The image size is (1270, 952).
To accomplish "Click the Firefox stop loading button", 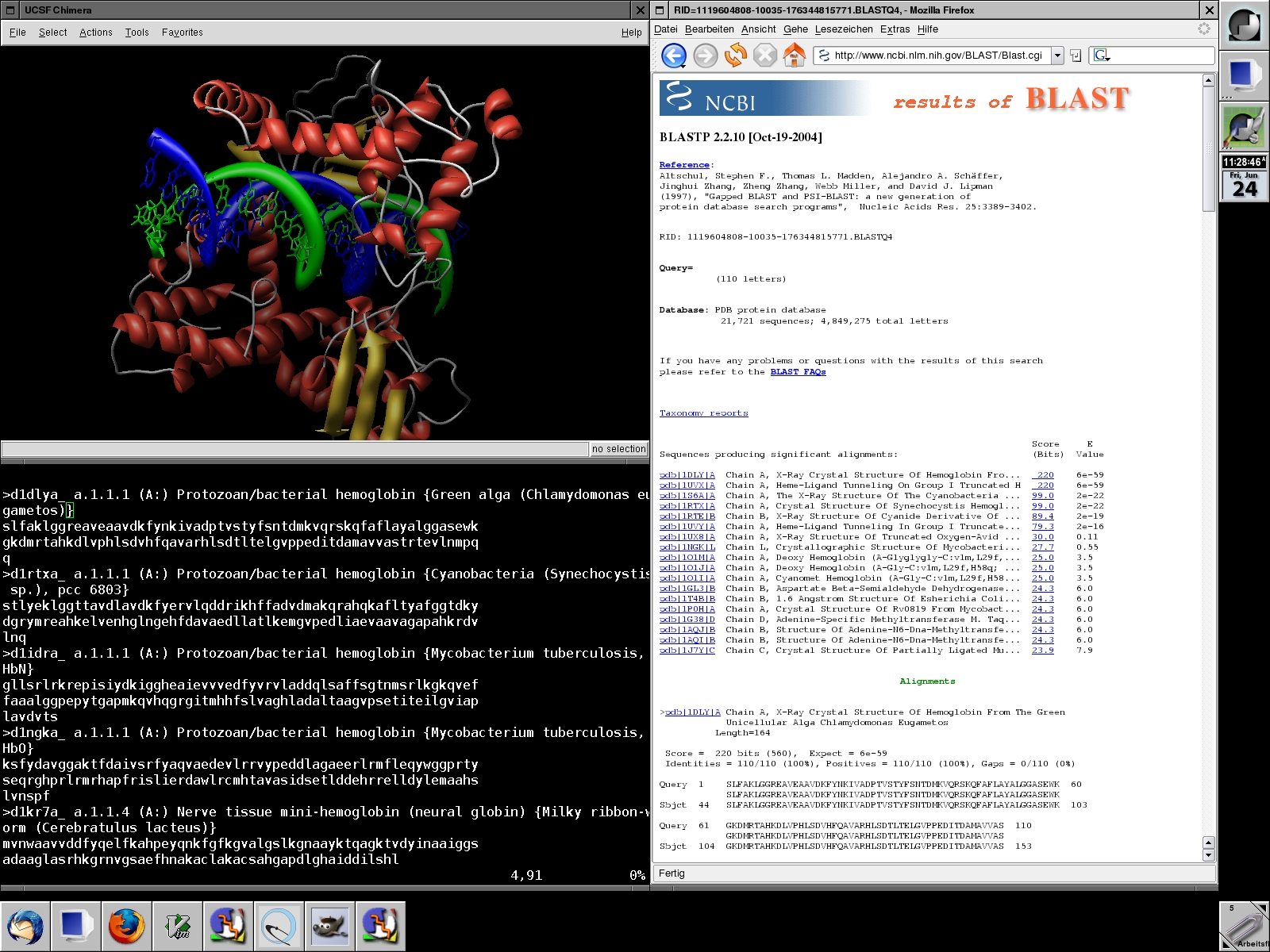I will pos(764,56).
